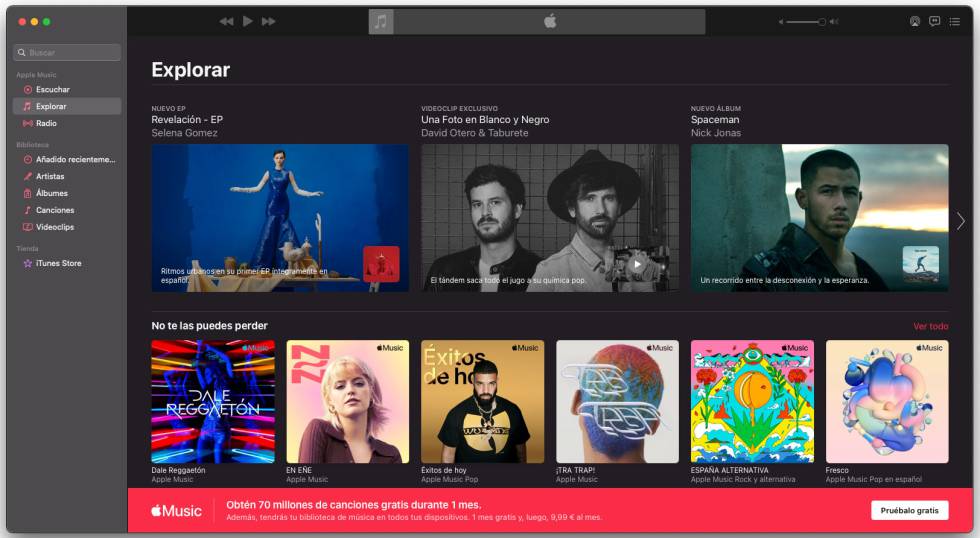The height and width of the screenshot is (538, 980).
Task: Open Radio in the sidebar
Action: click(x=67, y=123)
